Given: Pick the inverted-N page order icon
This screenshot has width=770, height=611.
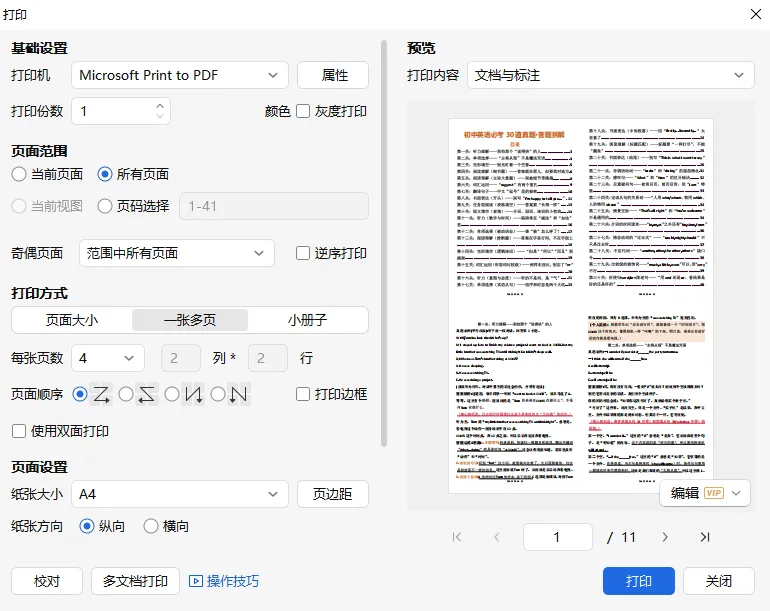Looking at the screenshot, I should [x=192, y=394].
